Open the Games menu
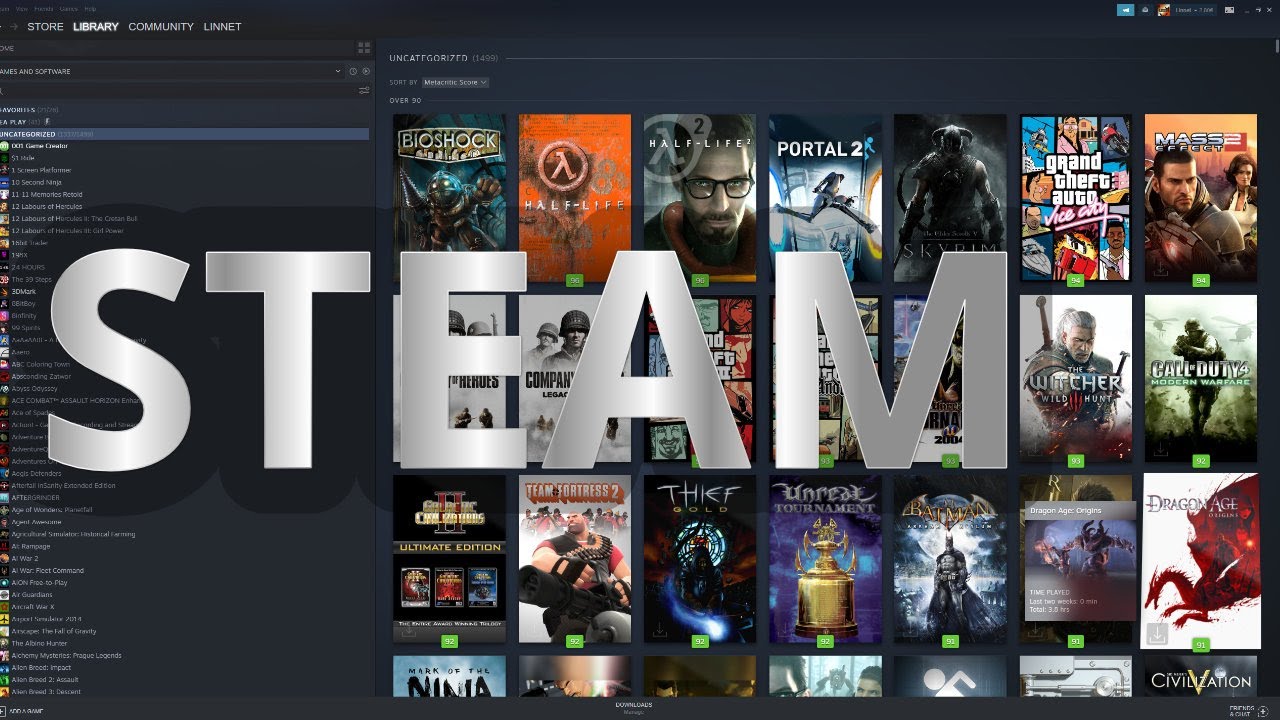The image size is (1280, 720). point(69,8)
